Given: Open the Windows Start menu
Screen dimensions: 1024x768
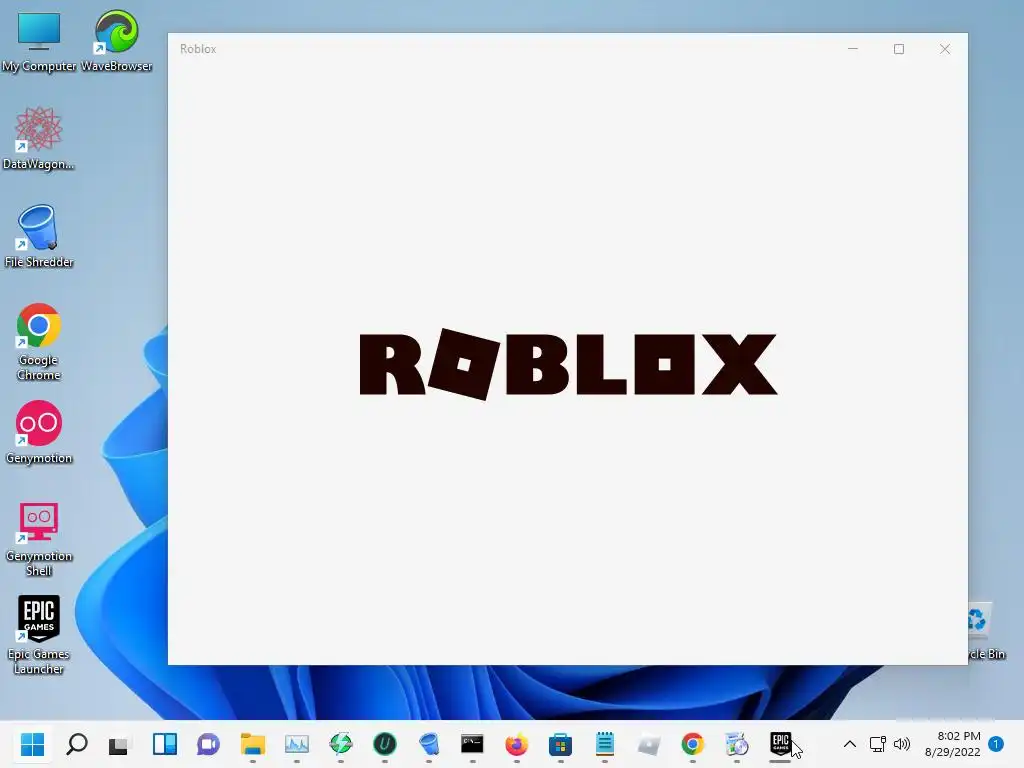Looking at the screenshot, I should [32, 744].
